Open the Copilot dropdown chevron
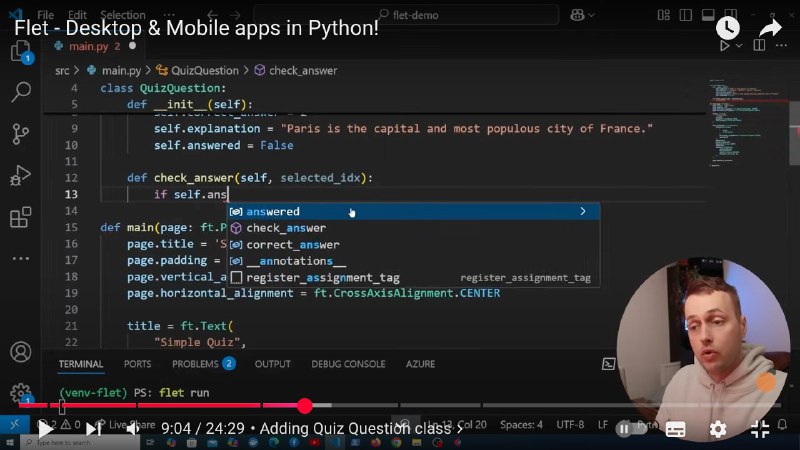The image size is (800, 450). 592,15
